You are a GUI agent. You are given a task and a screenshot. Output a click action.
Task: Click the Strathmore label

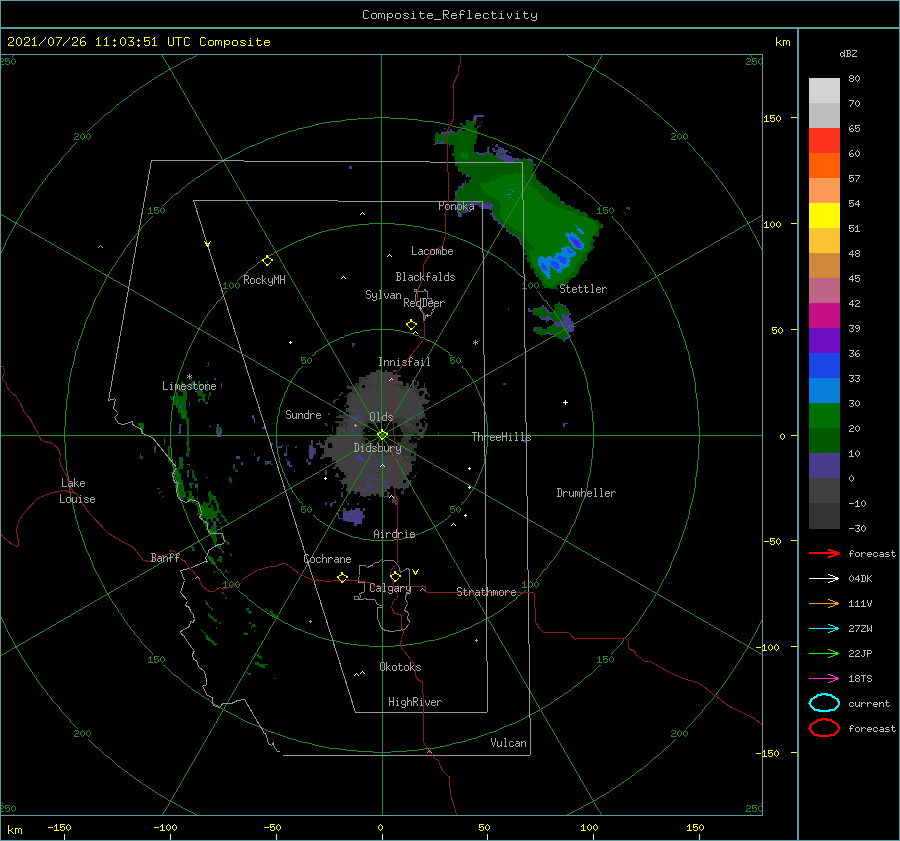point(486,592)
